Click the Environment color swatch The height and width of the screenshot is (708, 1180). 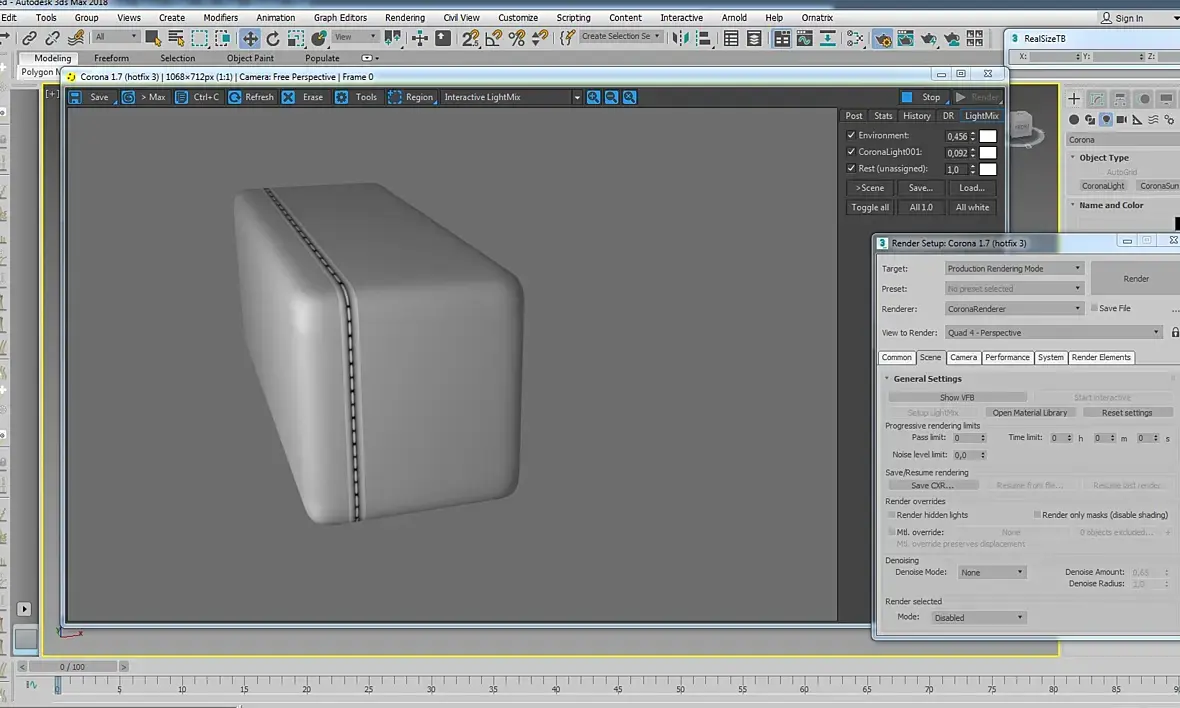988,136
